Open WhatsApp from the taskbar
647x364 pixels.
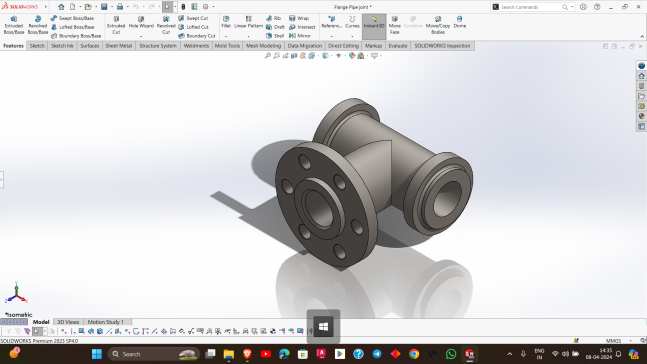[451, 354]
